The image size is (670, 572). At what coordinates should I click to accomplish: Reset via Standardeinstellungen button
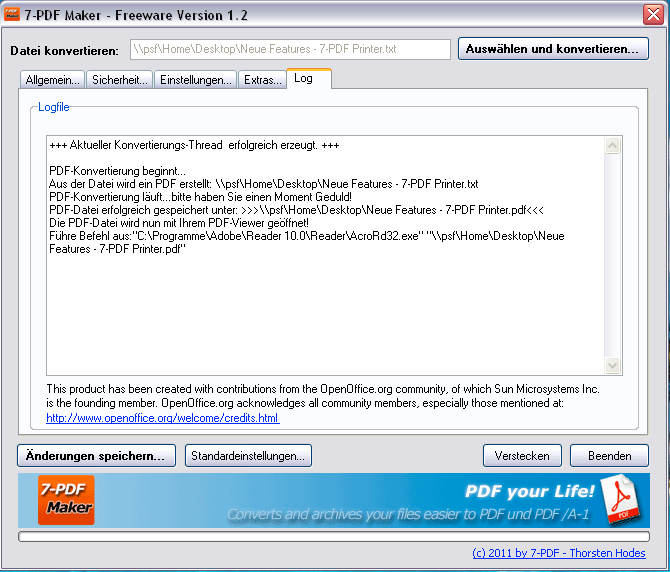pyautogui.click(x=248, y=456)
